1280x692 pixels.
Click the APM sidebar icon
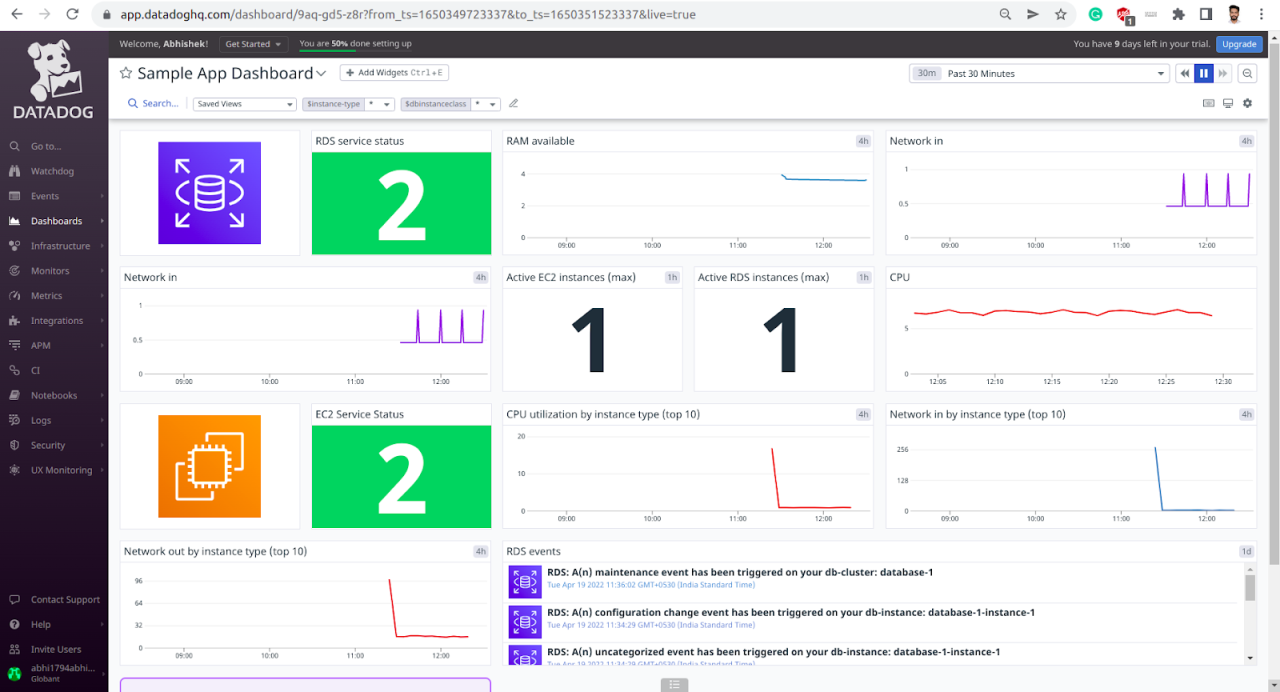click(14, 345)
